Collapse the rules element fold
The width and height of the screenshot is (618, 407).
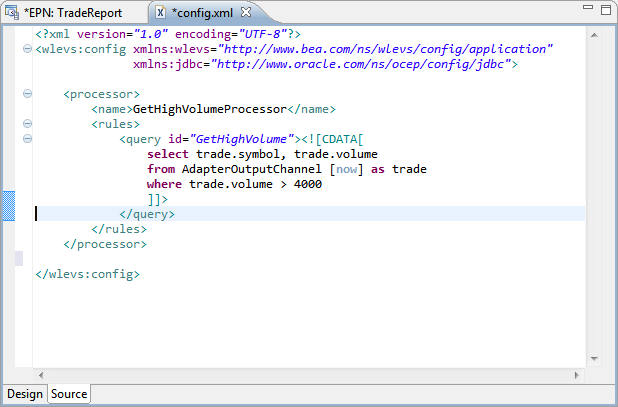27,124
